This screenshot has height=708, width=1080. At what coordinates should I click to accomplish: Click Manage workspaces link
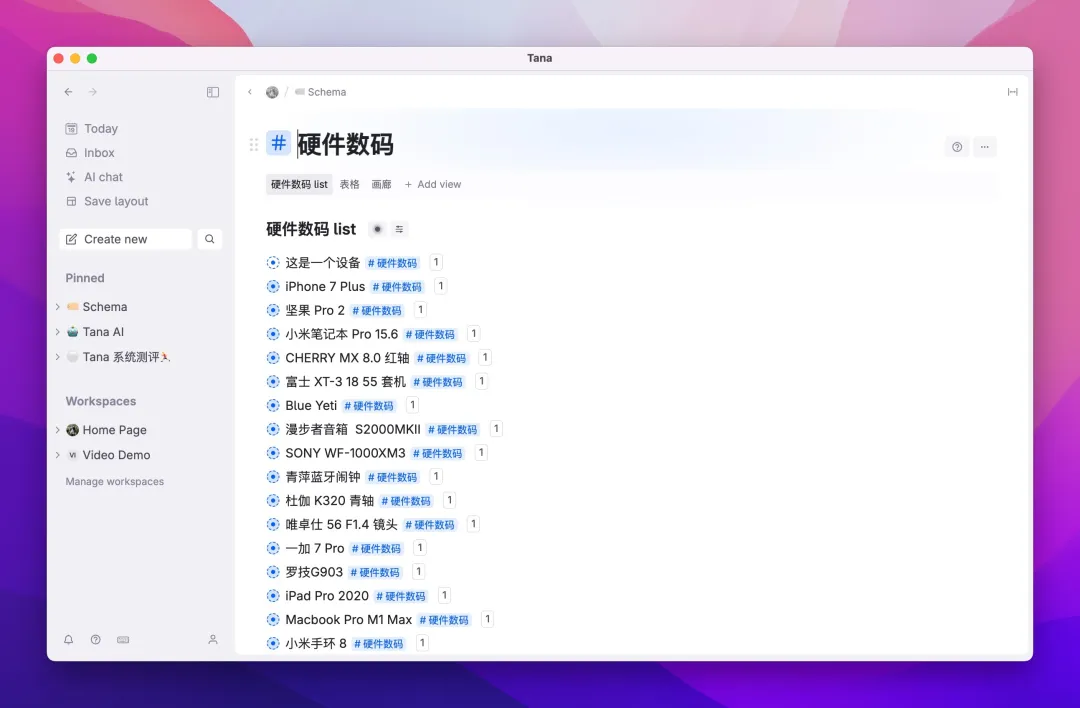point(114,481)
